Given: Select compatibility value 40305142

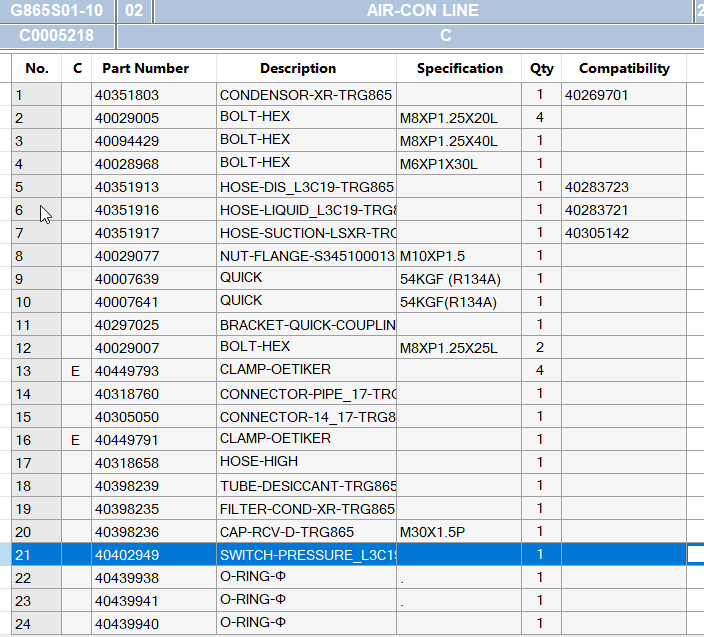Looking at the screenshot, I should click(x=596, y=233).
